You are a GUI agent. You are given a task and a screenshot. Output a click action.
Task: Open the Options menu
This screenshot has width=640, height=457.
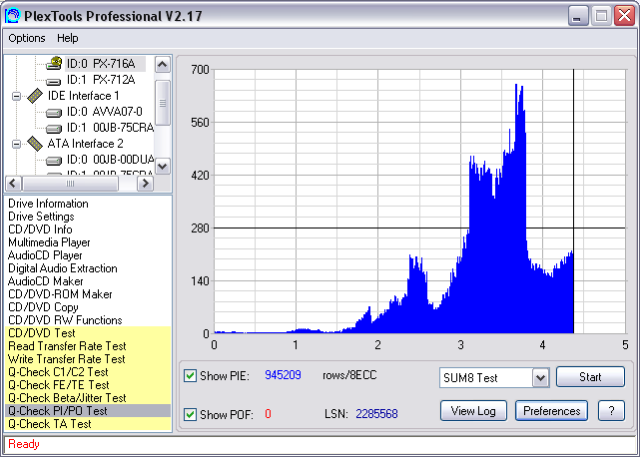[x=27, y=38]
